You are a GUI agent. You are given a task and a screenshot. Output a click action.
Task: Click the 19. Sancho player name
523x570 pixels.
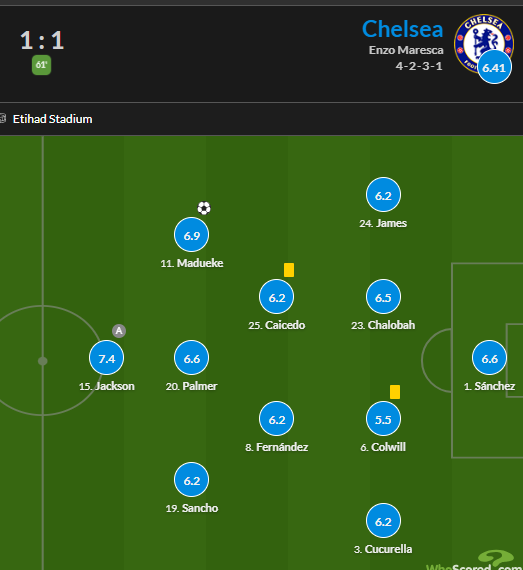(x=192, y=508)
